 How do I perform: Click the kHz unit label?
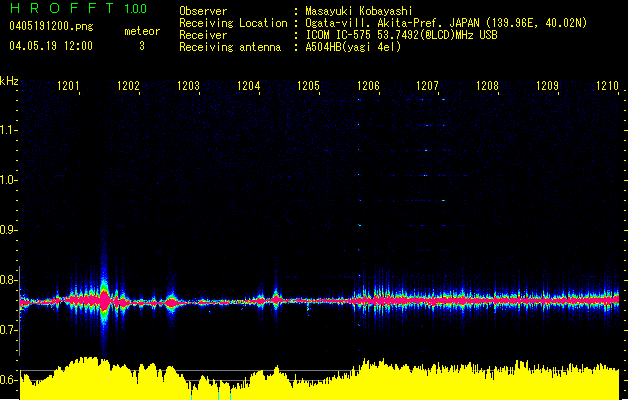(x=9, y=81)
